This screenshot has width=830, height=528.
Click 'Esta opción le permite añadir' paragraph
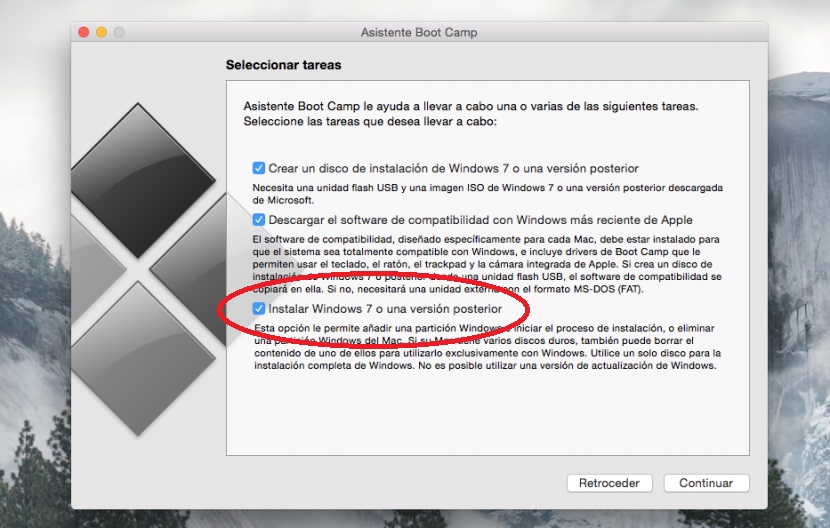point(487,347)
